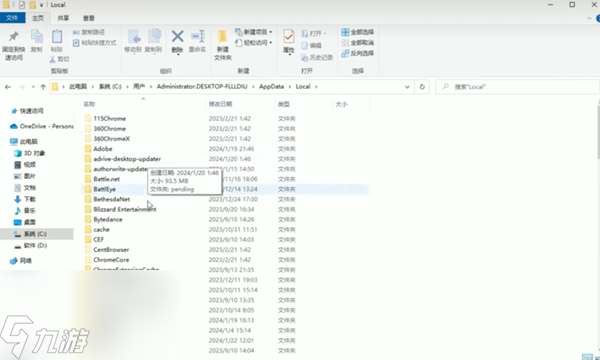Click the Search Local input field
Image resolution: width=600 pixels, height=360 pixels.
pos(517,87)
